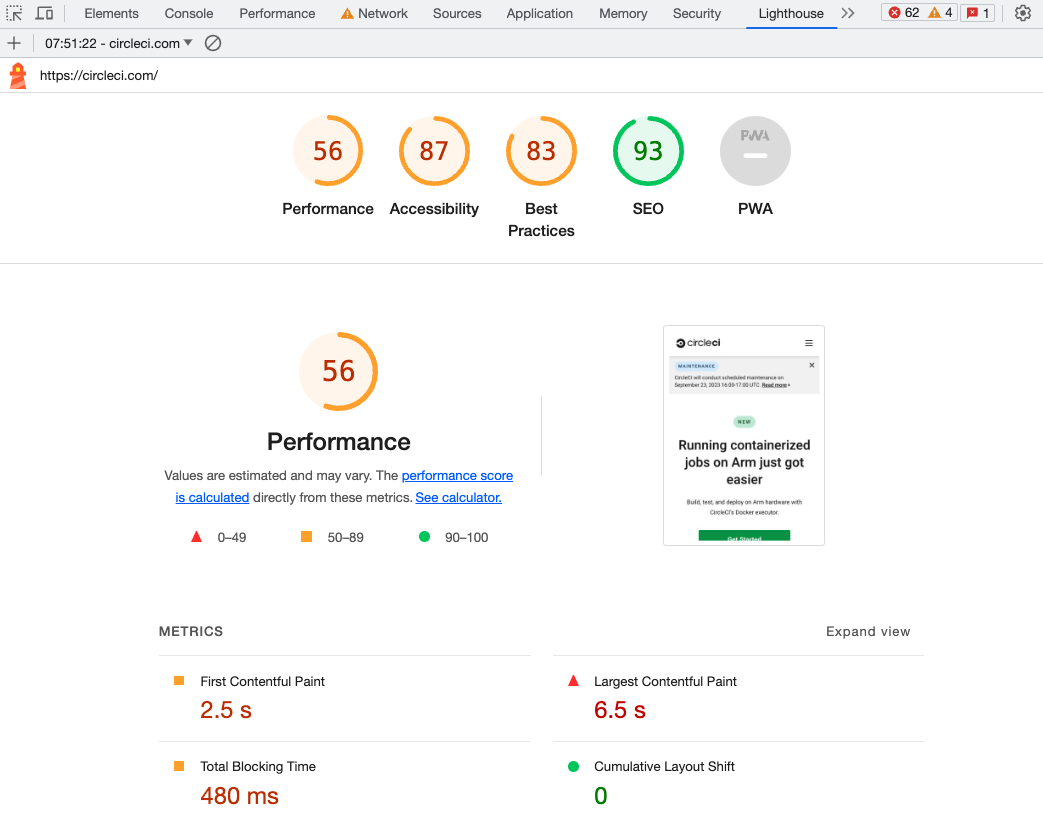Click the orange 50-89 legend marker
The width and height of the screenshot is (1043, 823).
[x=306, y=537]
